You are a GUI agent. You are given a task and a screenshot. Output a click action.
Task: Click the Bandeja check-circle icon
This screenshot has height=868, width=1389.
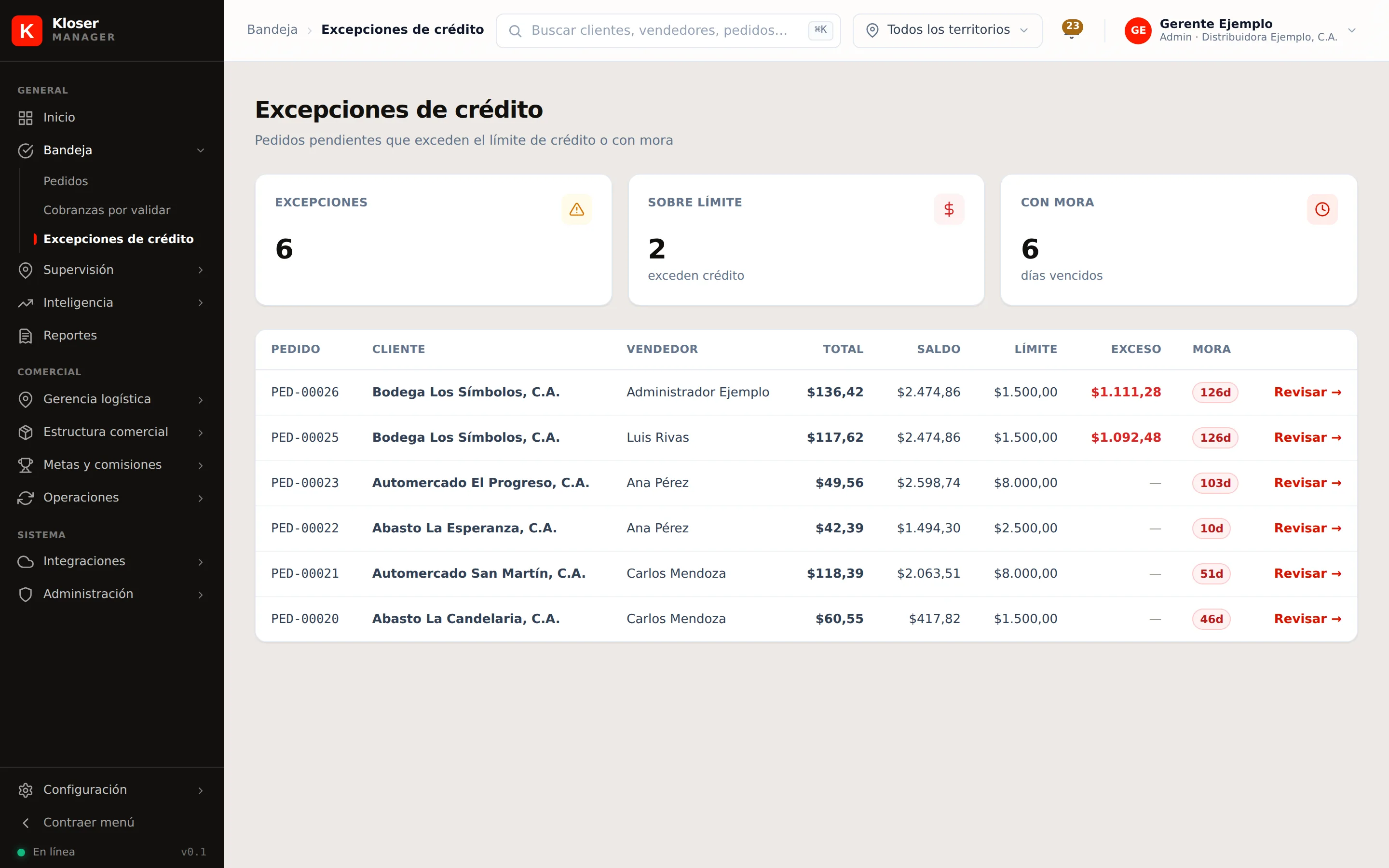(25, 150)
